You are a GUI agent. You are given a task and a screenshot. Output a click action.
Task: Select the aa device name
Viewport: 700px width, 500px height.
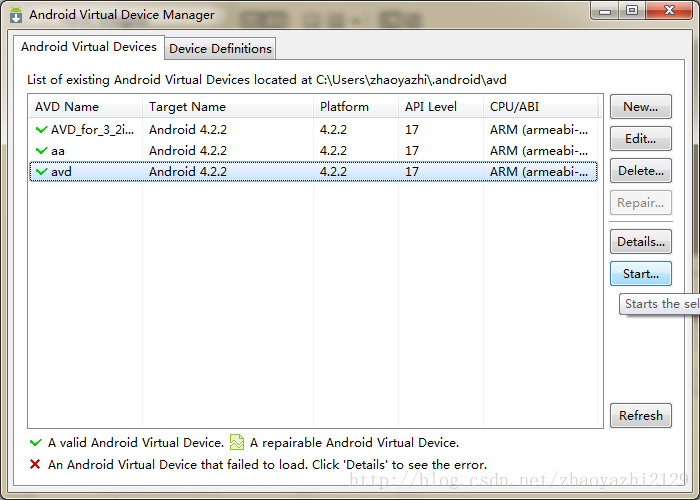pos(58,151)
